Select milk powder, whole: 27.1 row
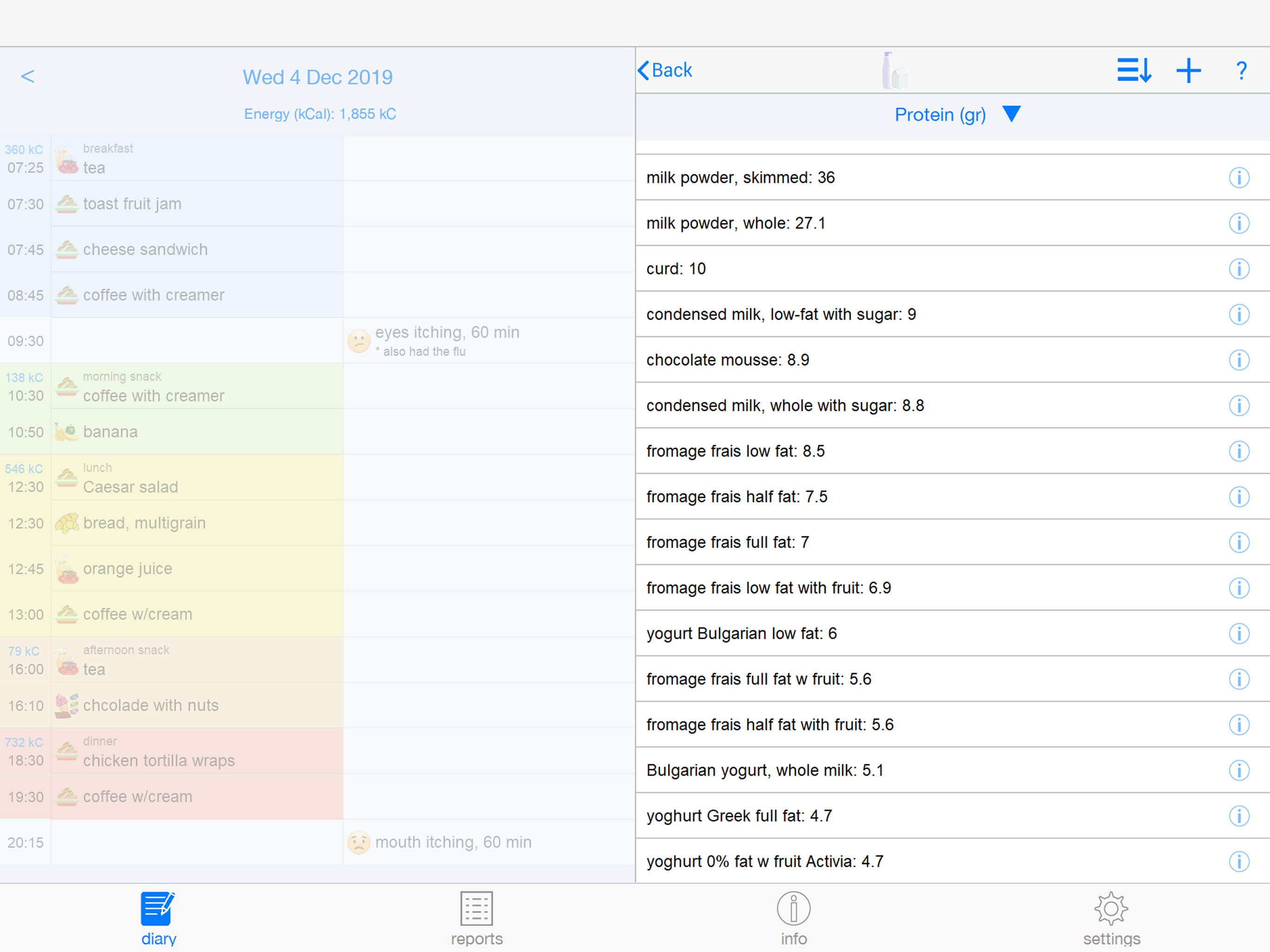The width and height of the screenshot is (1270, 952). click(952, 223)
